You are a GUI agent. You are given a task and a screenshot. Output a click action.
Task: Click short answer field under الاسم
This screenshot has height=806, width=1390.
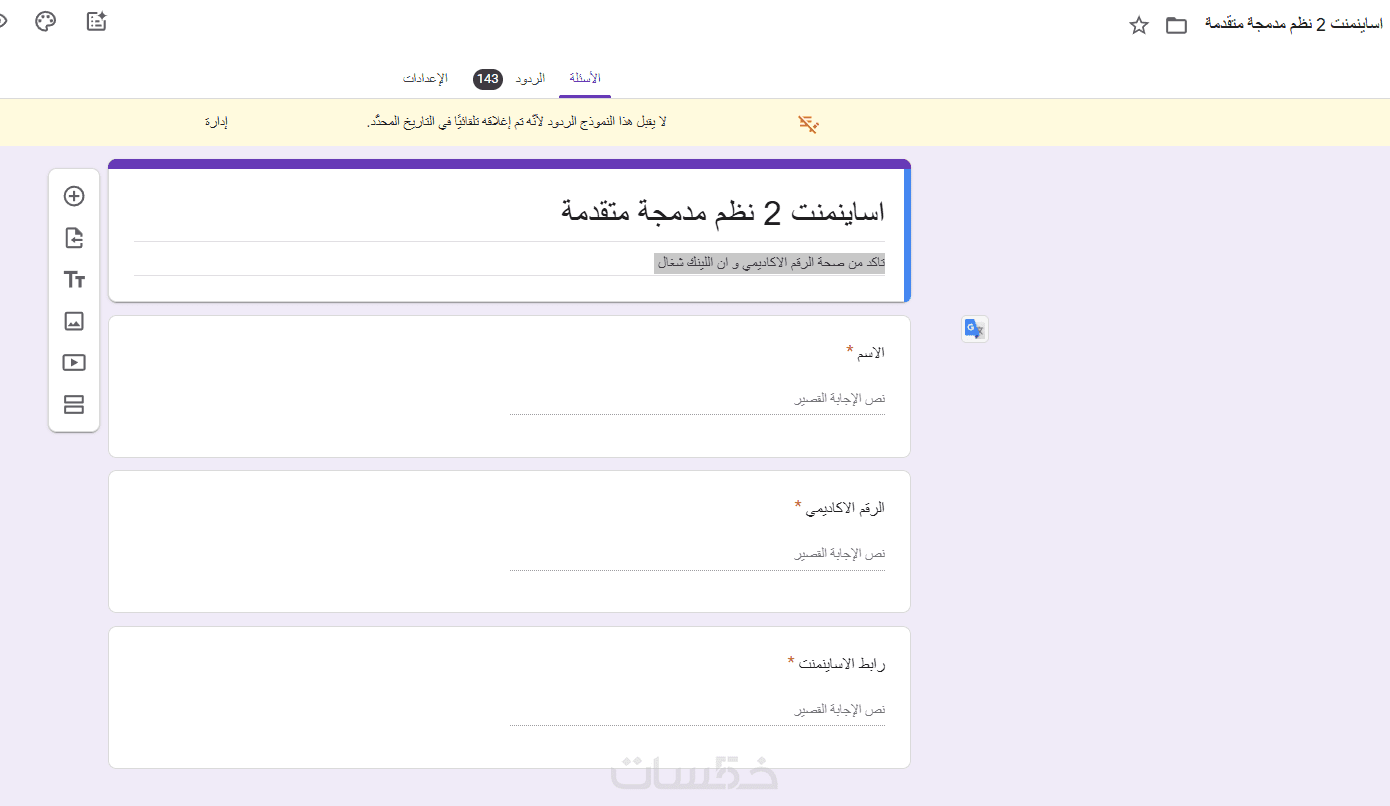698,399
